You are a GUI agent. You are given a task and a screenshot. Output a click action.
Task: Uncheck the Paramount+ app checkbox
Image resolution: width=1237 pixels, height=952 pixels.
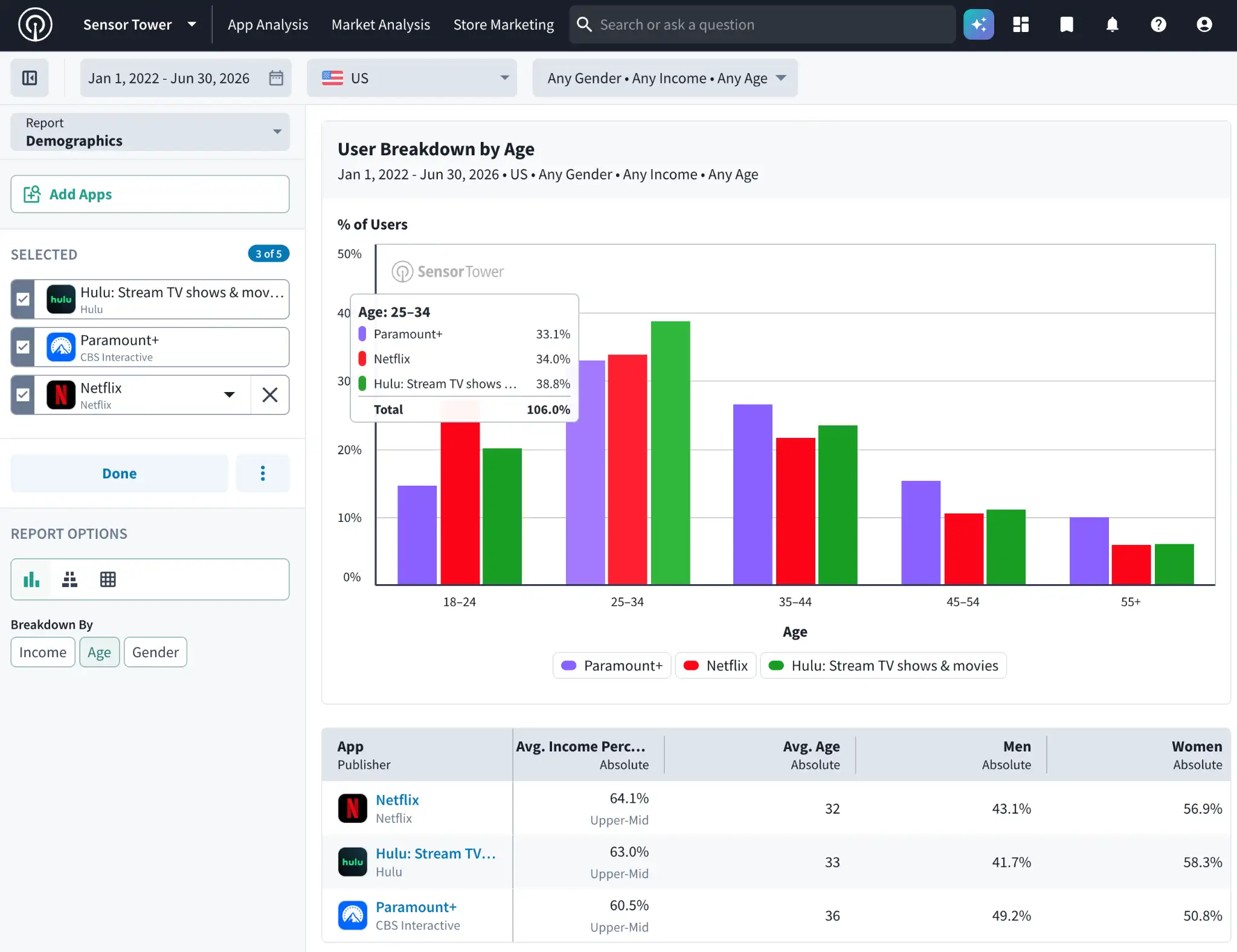(x=23, y=347)
